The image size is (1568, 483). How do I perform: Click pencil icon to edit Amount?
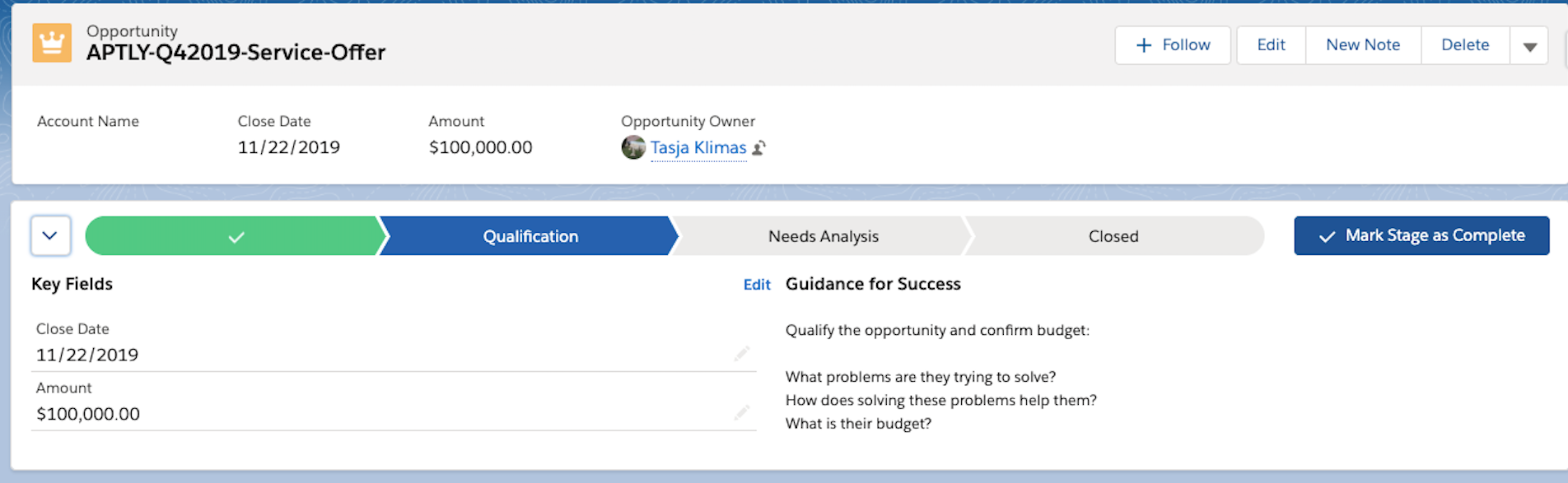pos(741,413)
